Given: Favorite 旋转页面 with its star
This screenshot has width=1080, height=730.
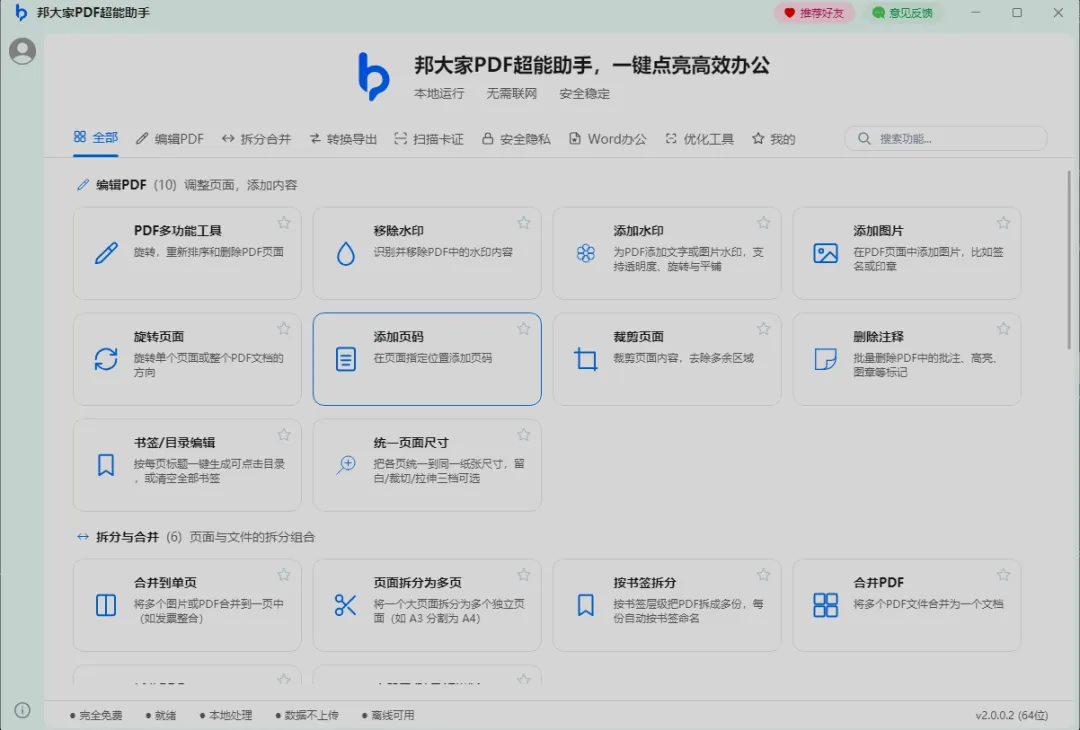Looking at the screenshot, I should pyautogui.click(x=284, y=328).
